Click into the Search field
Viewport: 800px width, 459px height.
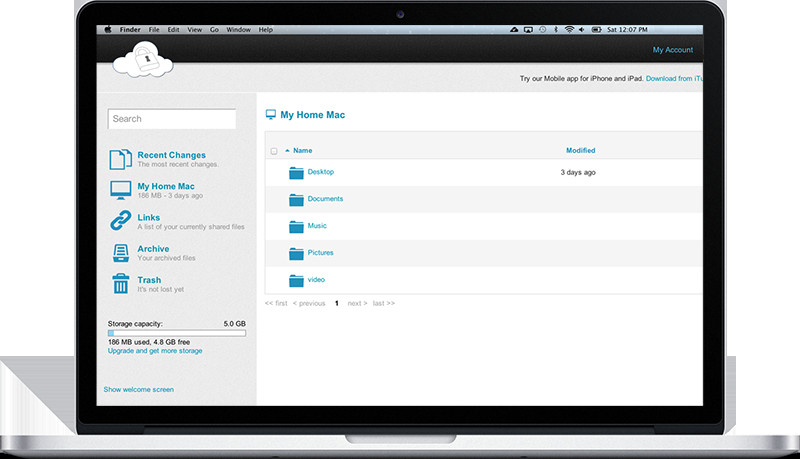[172, 119]
